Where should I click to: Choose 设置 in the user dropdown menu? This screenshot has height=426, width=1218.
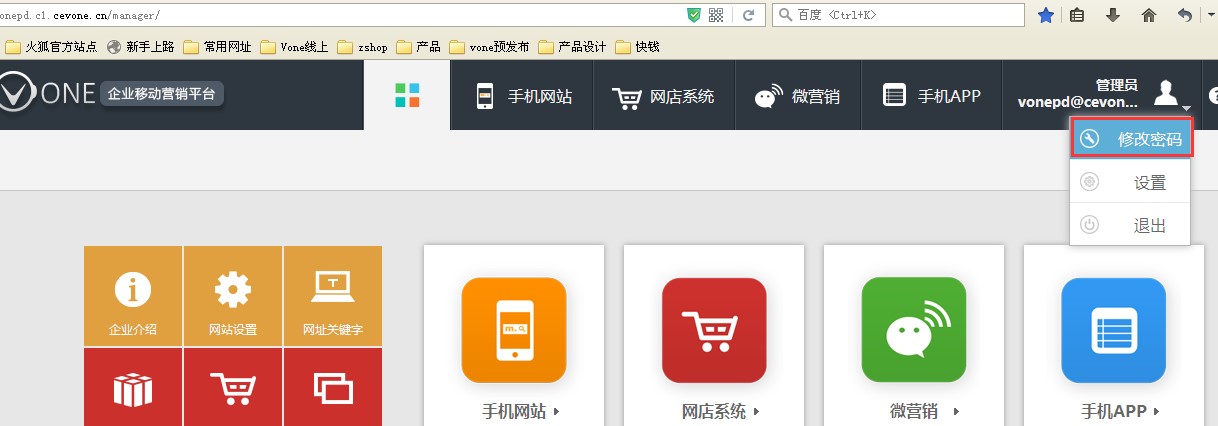click(x=1130, y=183)
